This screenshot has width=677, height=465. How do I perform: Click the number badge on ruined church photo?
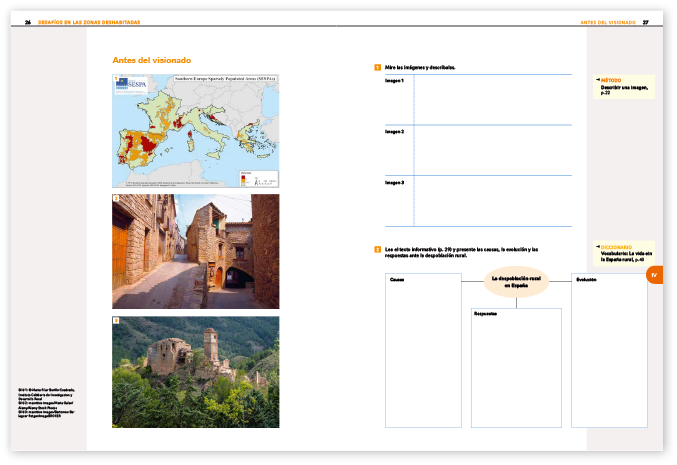(116, 320)
